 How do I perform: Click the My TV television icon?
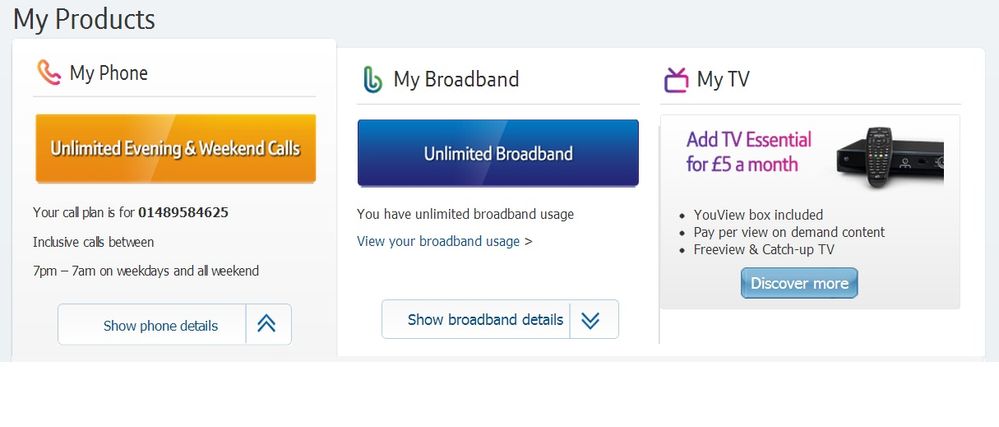(x=676, y=80)
